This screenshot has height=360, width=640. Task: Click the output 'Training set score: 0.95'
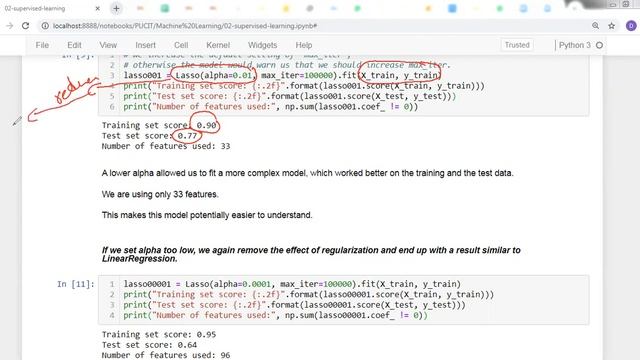coord(159,335)
